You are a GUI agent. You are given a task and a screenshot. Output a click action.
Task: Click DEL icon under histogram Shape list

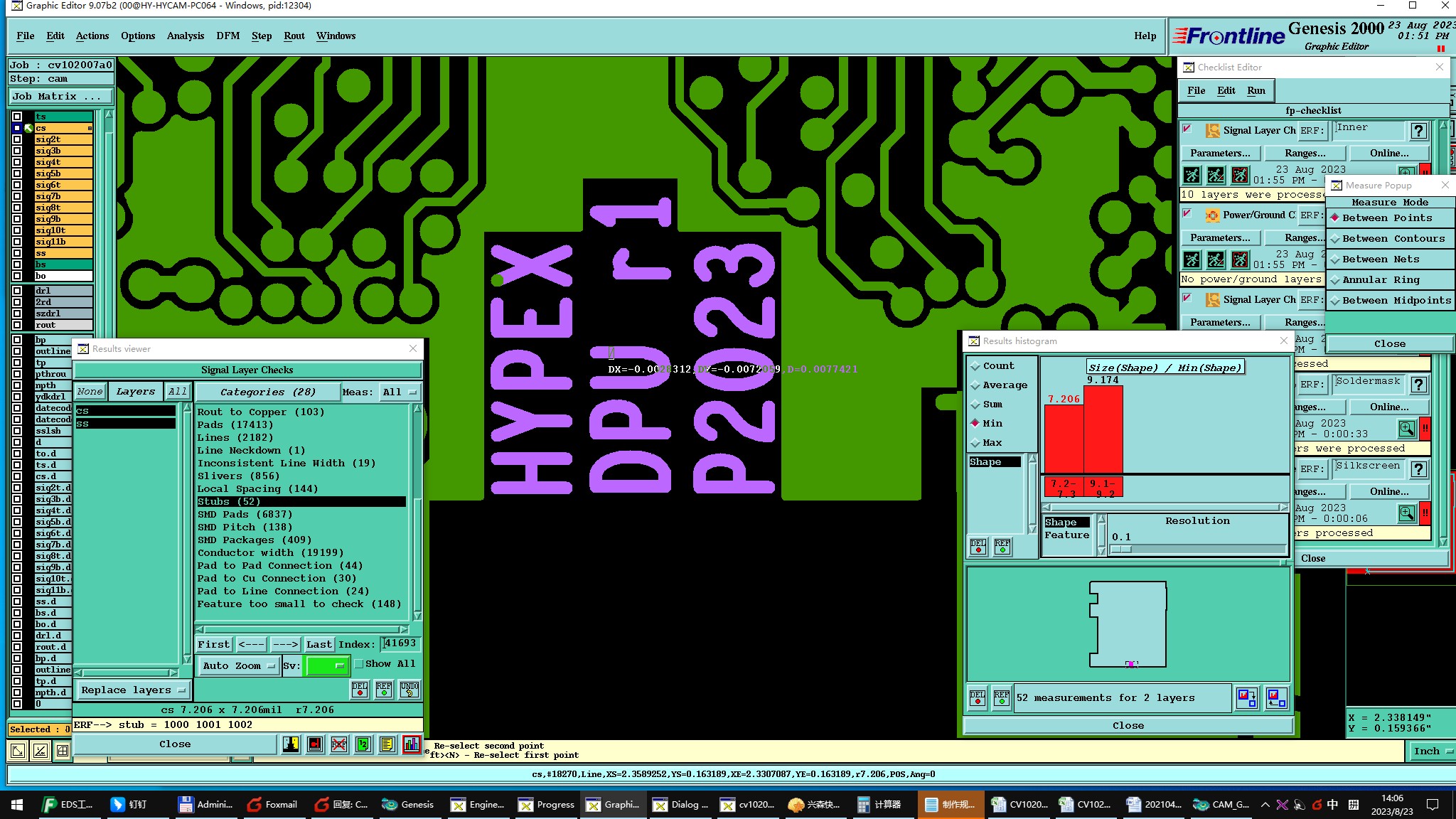pyautogui.click(x=978, y=547)
